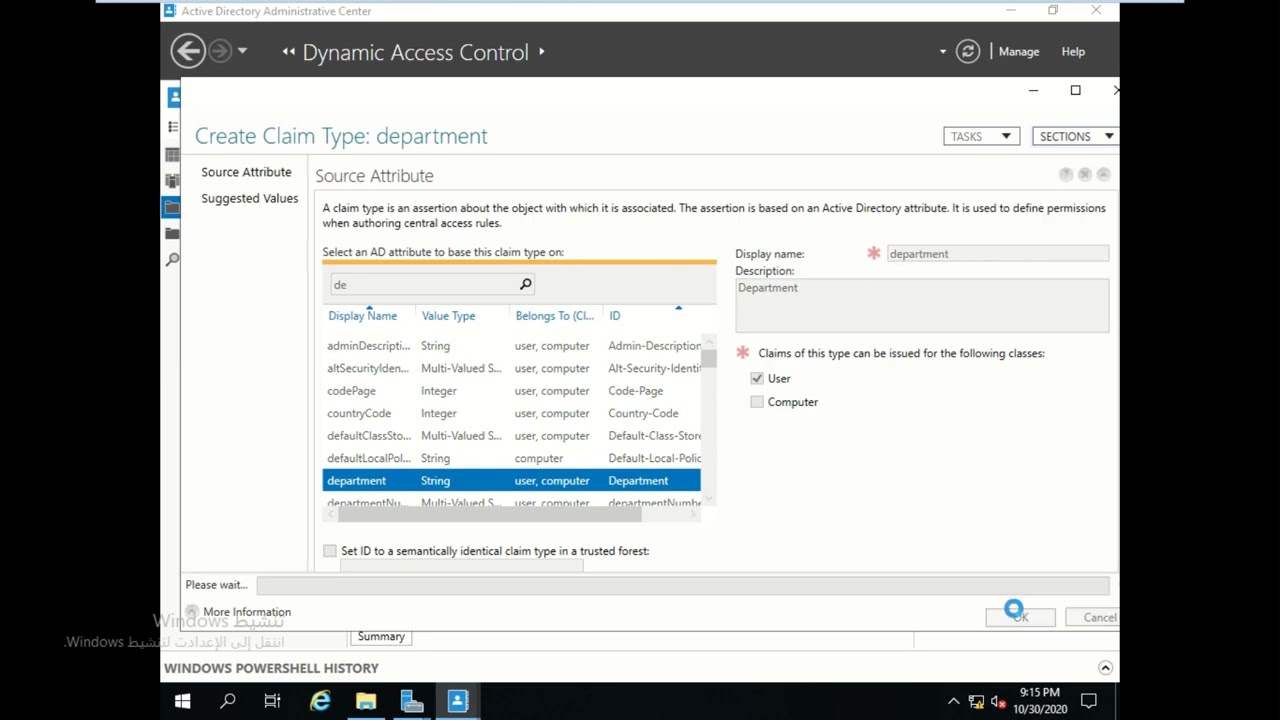This screenshot has height=720, width=1280.
Task: Click the search magnifier in filter box
Action: click(525, 284)
